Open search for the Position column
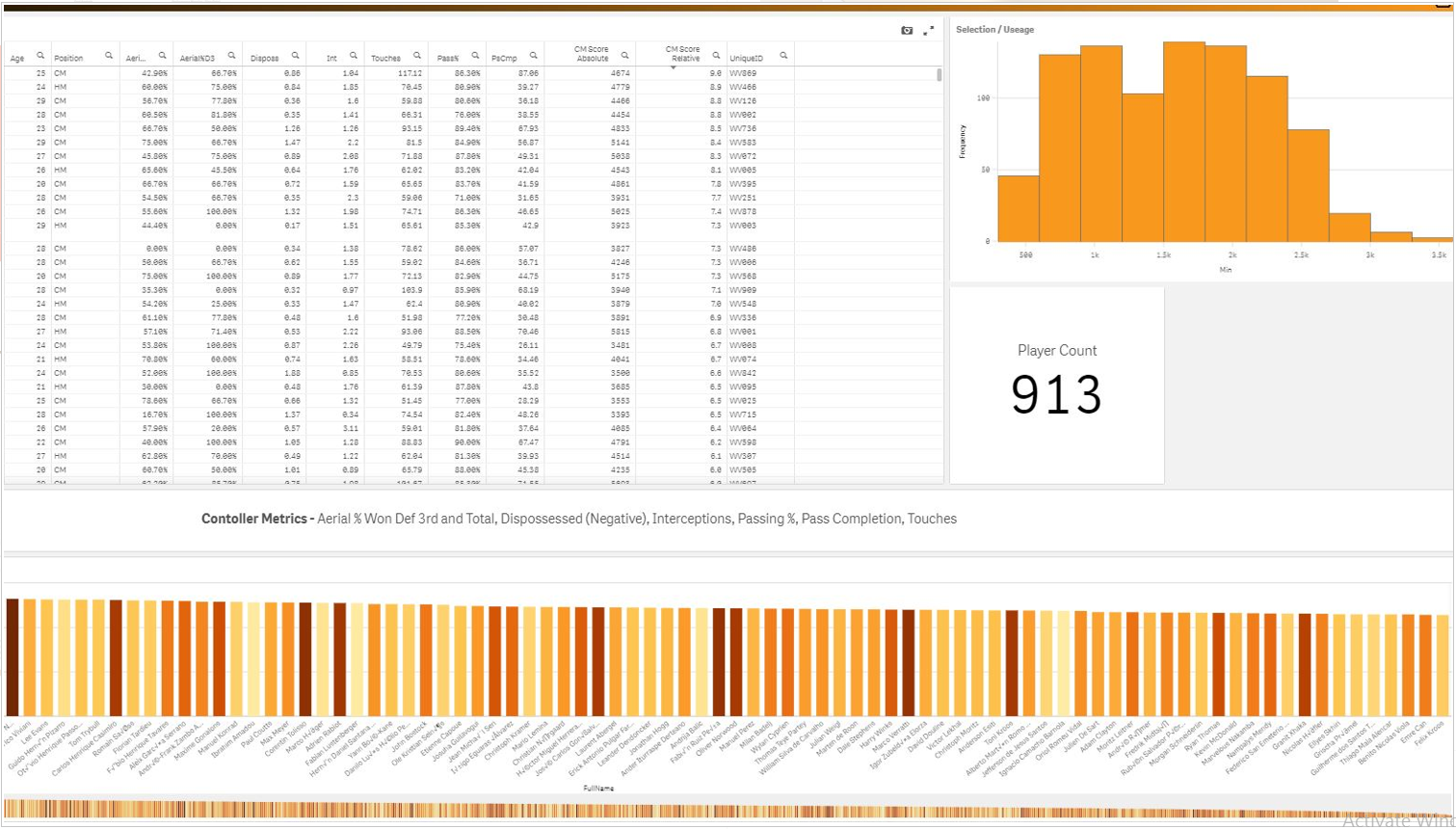 109,56
